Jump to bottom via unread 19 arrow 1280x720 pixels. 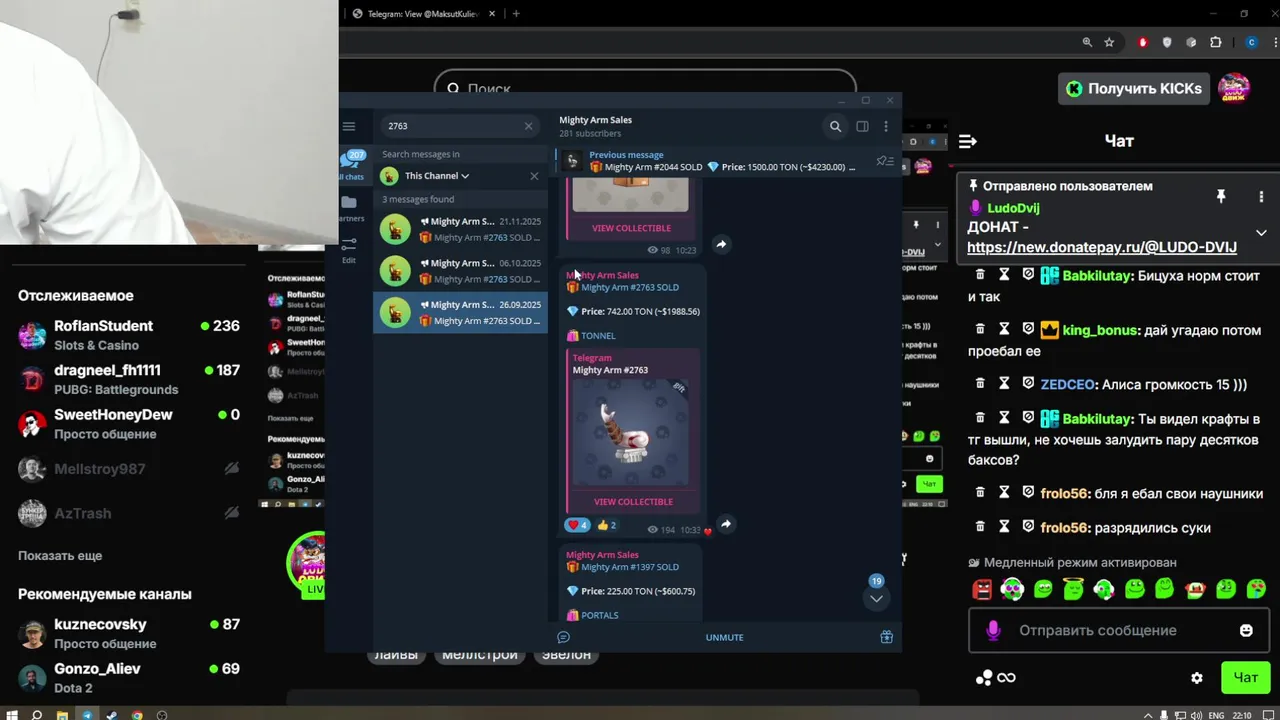click(876, 598)
